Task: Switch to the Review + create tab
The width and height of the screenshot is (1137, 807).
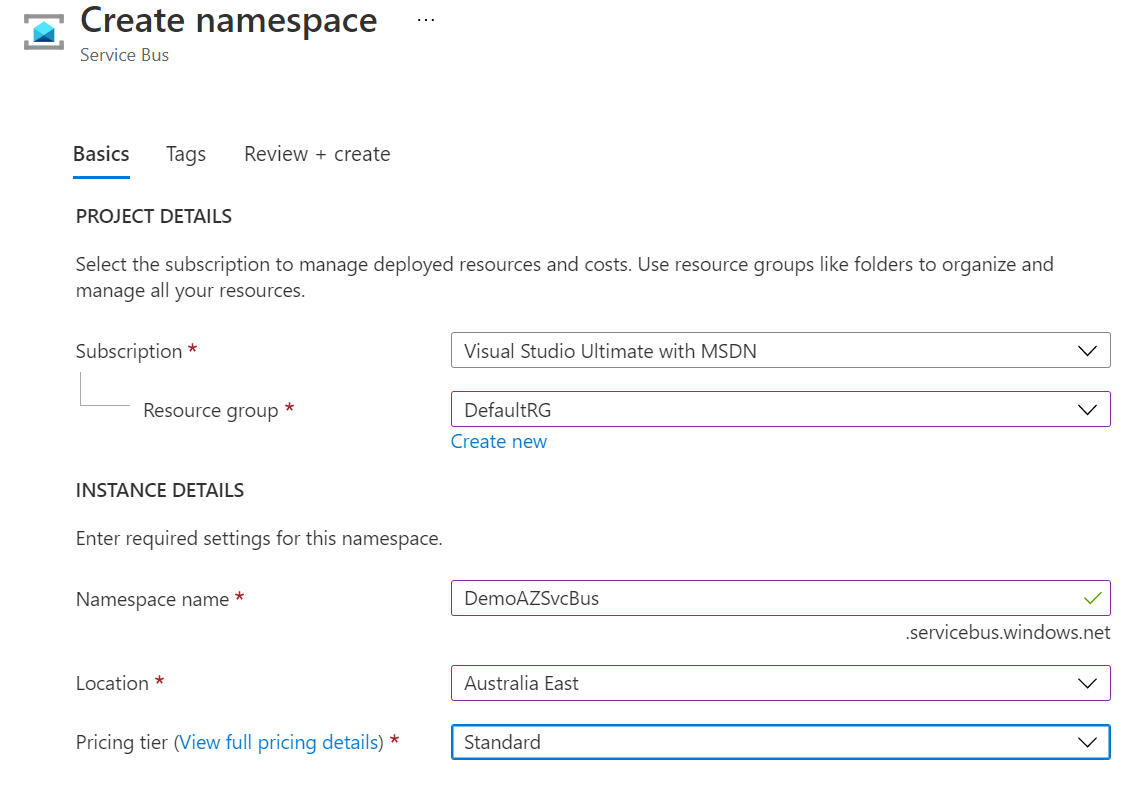Action: [317, 154]
